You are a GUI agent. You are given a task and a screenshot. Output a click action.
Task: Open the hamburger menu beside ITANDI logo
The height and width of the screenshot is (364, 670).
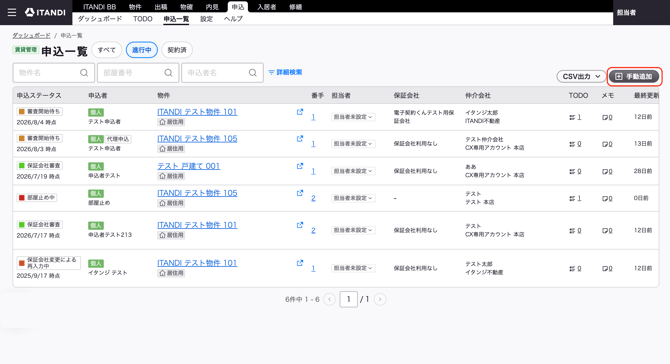click(x=12, y=12)
